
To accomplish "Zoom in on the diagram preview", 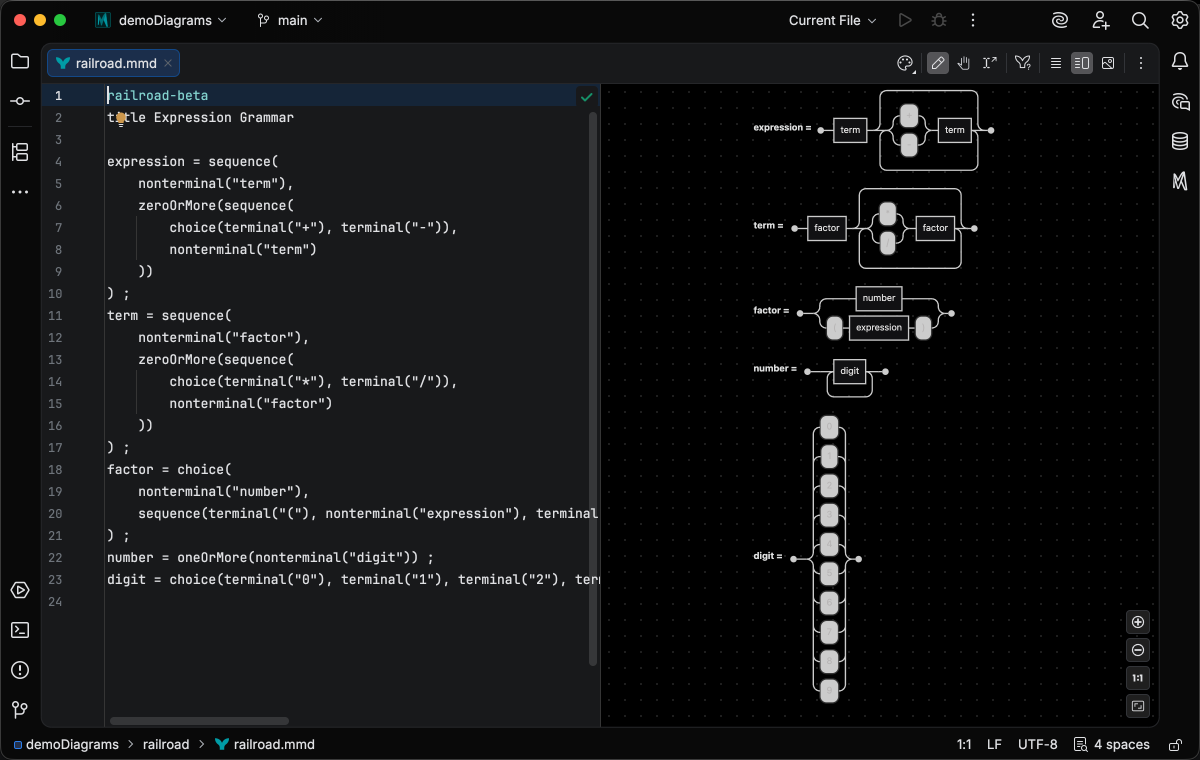I will 1138,622.
